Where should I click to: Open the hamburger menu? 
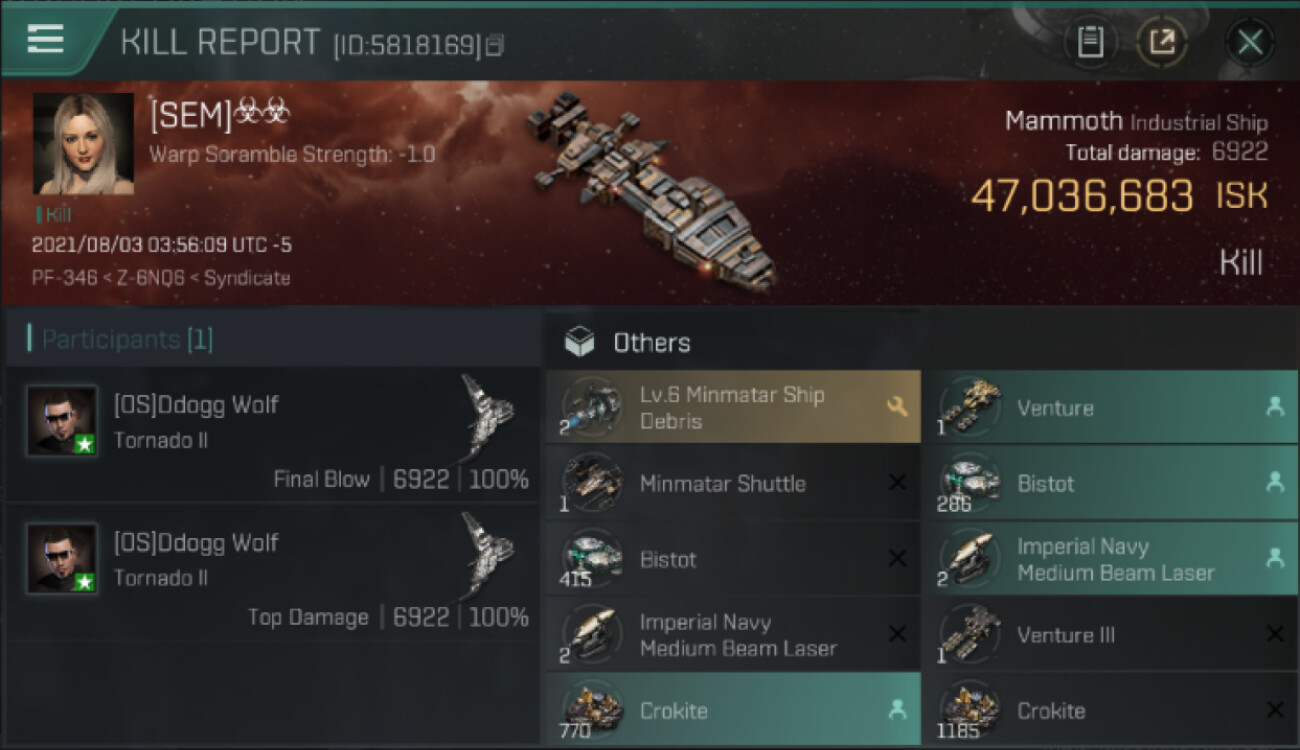[x=45, y=39]
